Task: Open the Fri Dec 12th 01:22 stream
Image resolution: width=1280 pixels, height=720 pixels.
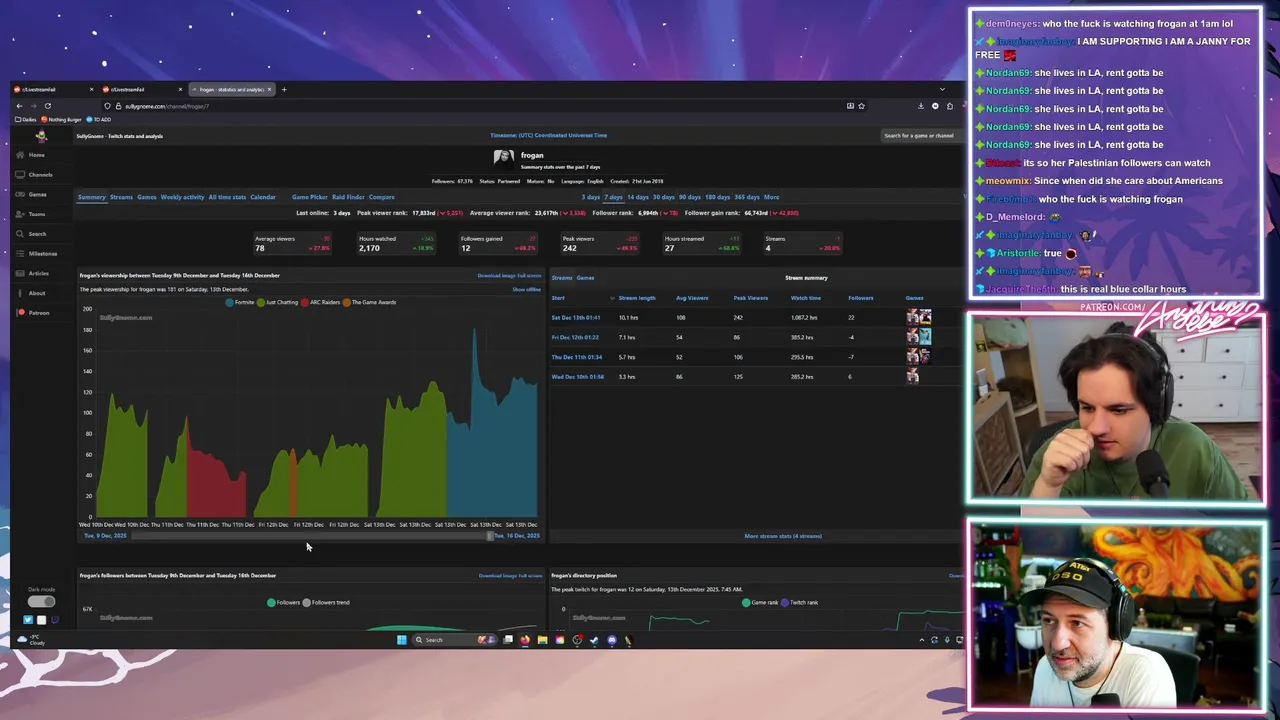Action: coord(575,338)
